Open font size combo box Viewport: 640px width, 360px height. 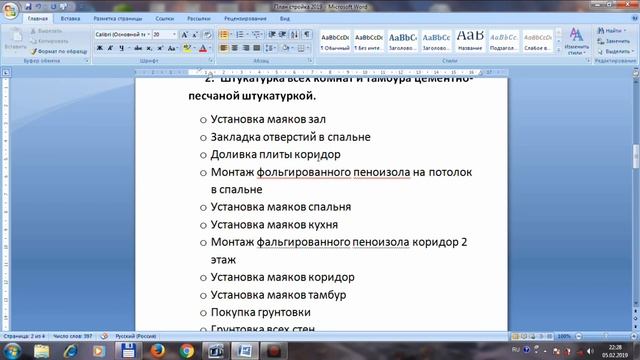coord(164,35)
